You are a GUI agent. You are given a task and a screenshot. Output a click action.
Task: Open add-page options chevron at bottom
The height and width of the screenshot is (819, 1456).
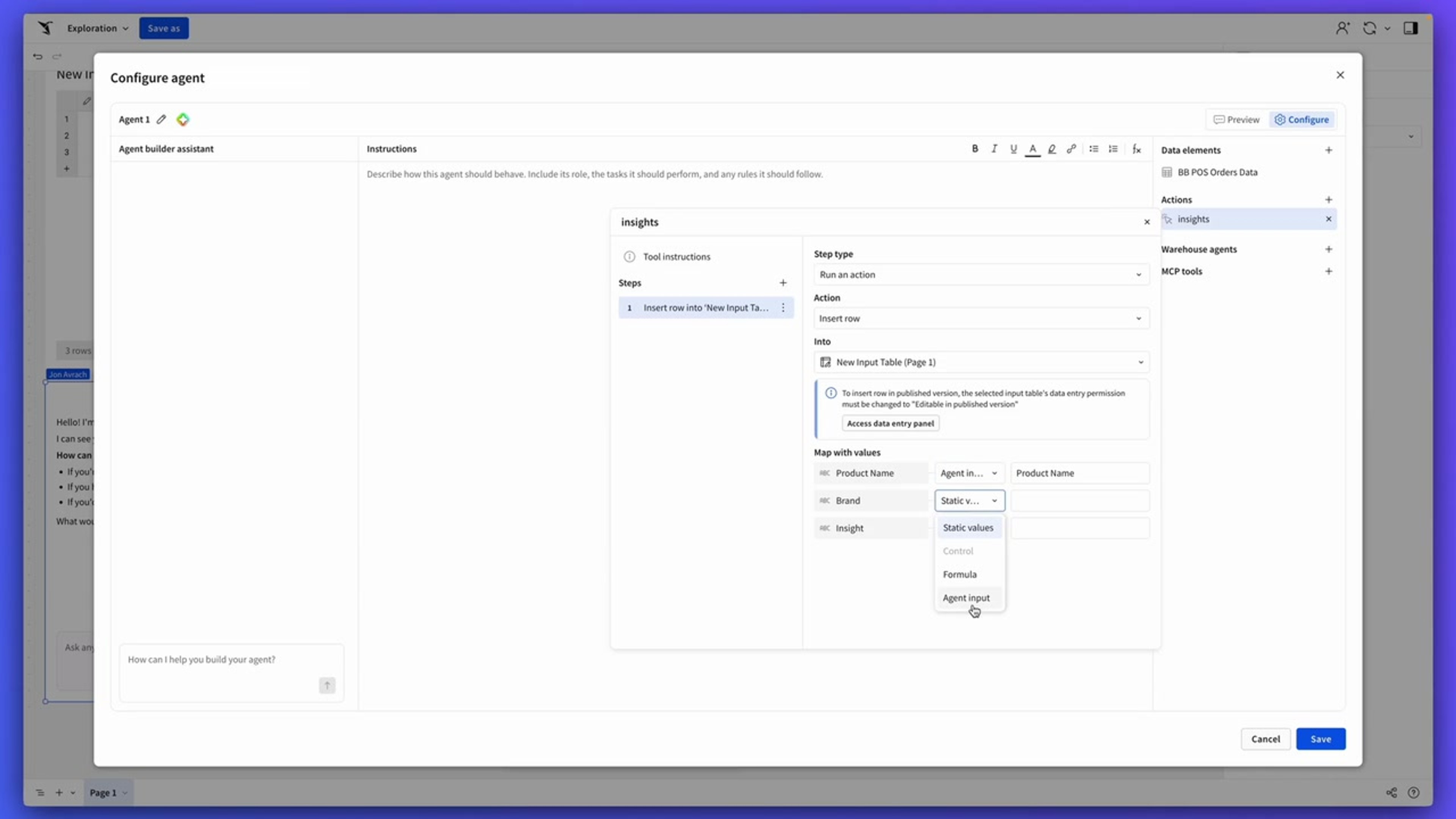pyautogui.click(x=73, y=792)
